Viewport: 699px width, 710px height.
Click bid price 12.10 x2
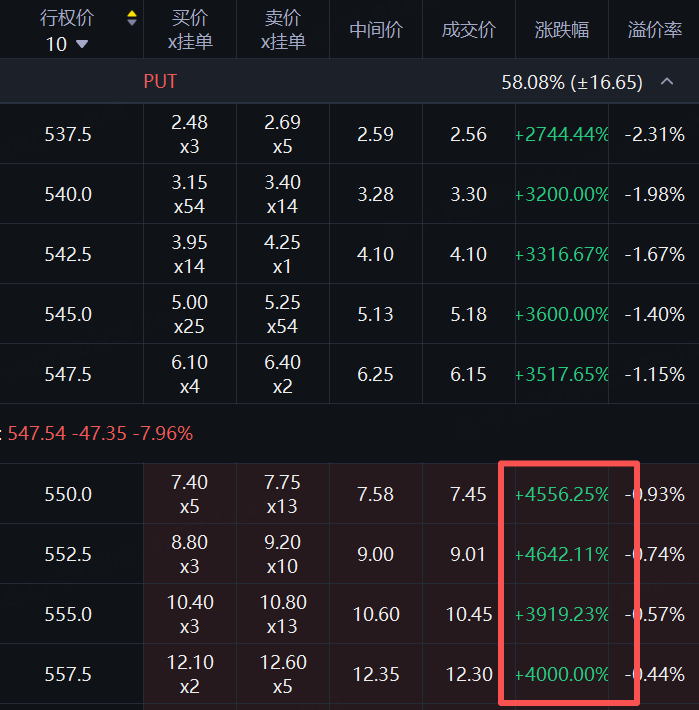(190, 674)
